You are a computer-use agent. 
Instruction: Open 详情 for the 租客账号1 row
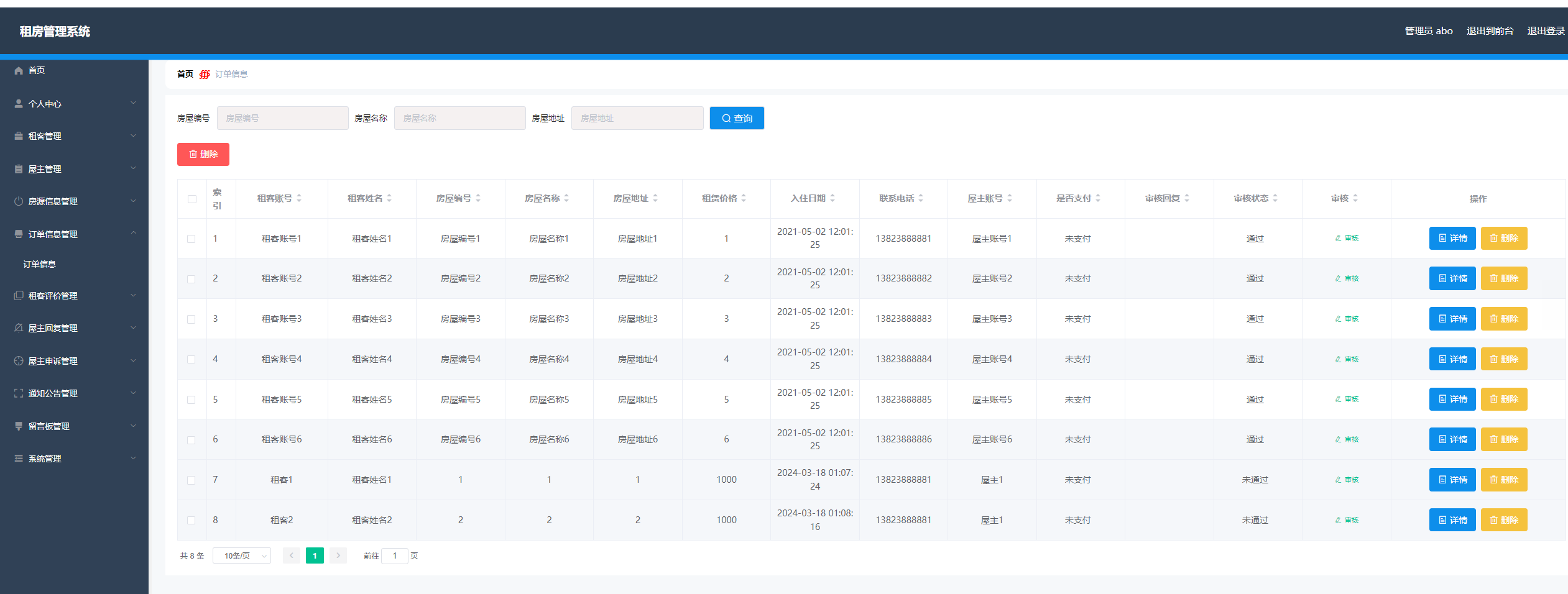1452,238
